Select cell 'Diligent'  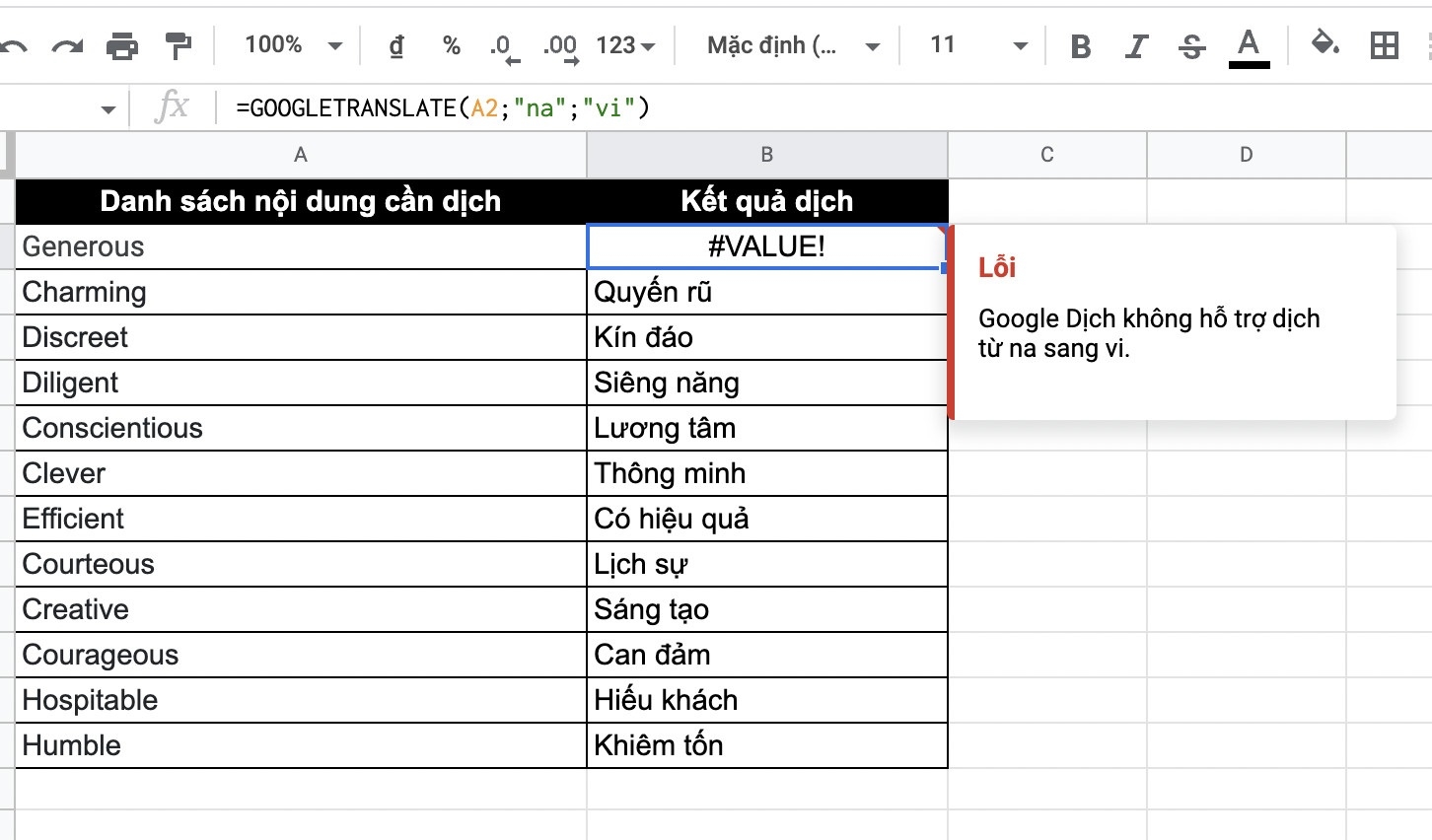[301, 383]
